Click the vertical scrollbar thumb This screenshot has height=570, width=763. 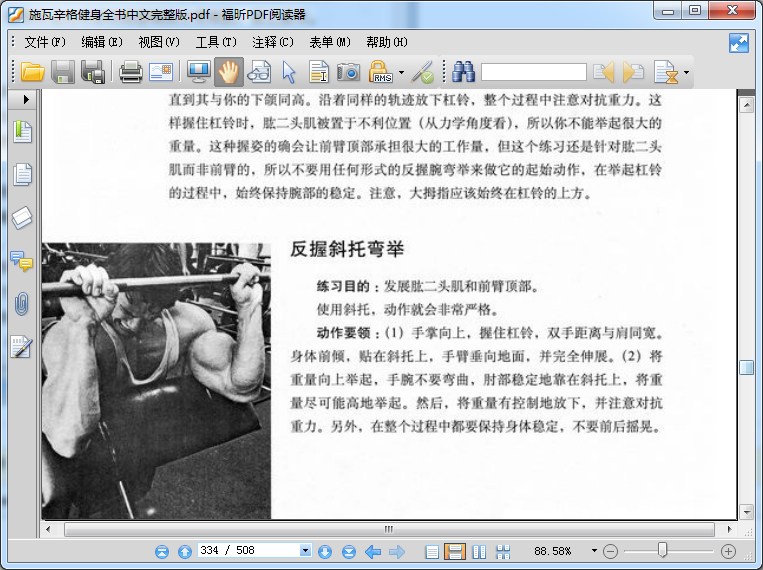click(x=746, y=367)
